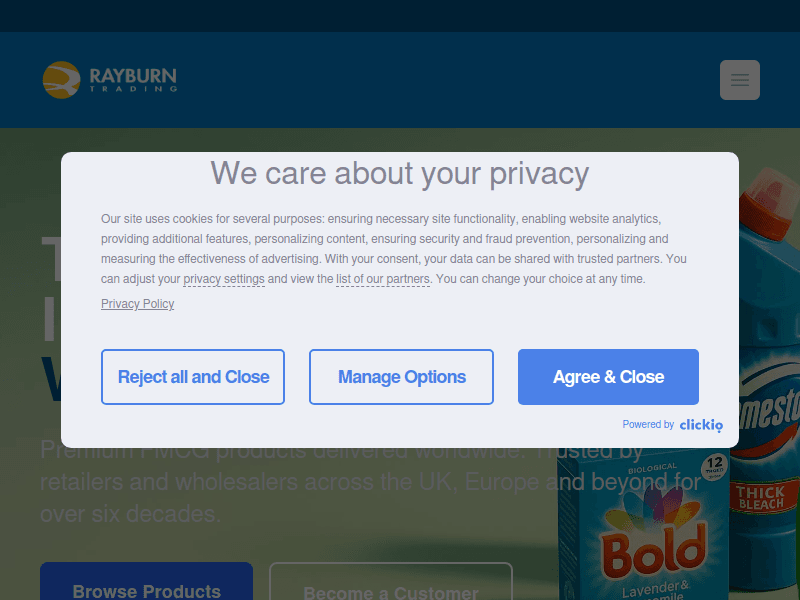
Task: Open the Privacy Policy link
Action: pos(137,304)
